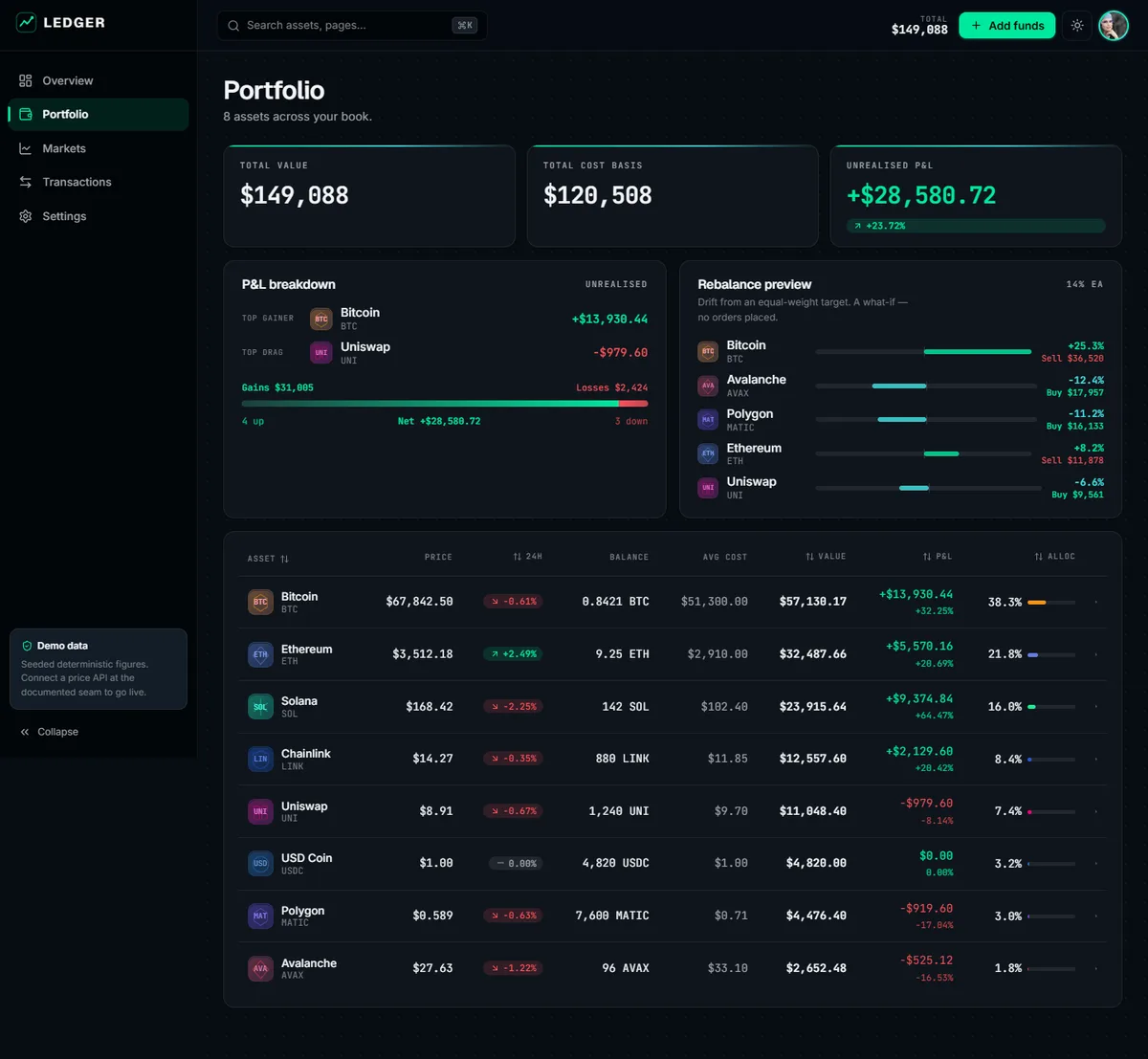Click the Chainlink LINK icon in table

tap(260, 759)
